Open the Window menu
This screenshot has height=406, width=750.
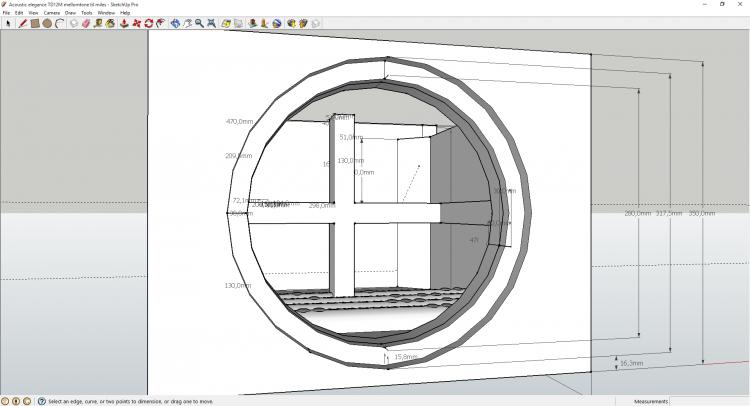[x=105, y=12]
